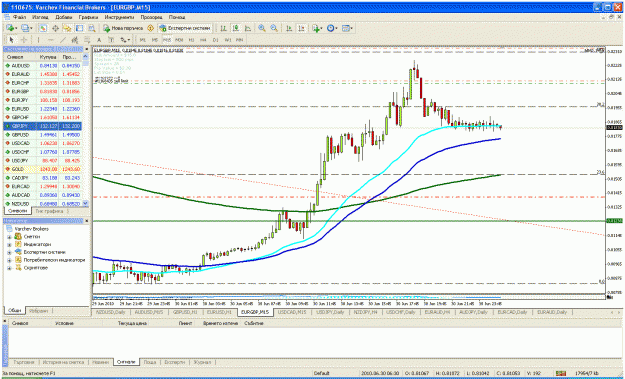Click the zoom out magnifier icon
The image size is (625, 379).
[x=274, y=28]
